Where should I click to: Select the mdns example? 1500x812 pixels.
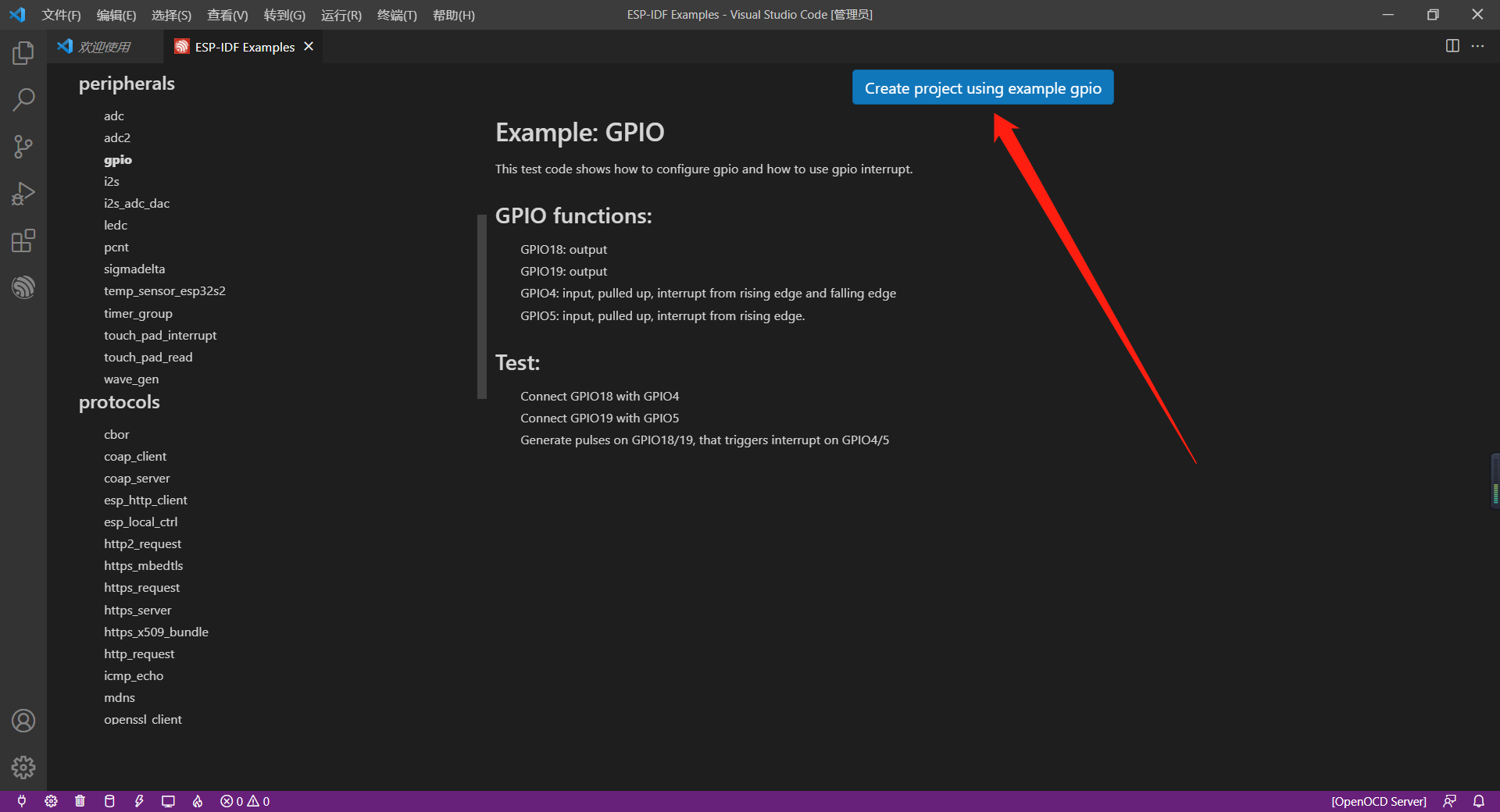point(120,697)
